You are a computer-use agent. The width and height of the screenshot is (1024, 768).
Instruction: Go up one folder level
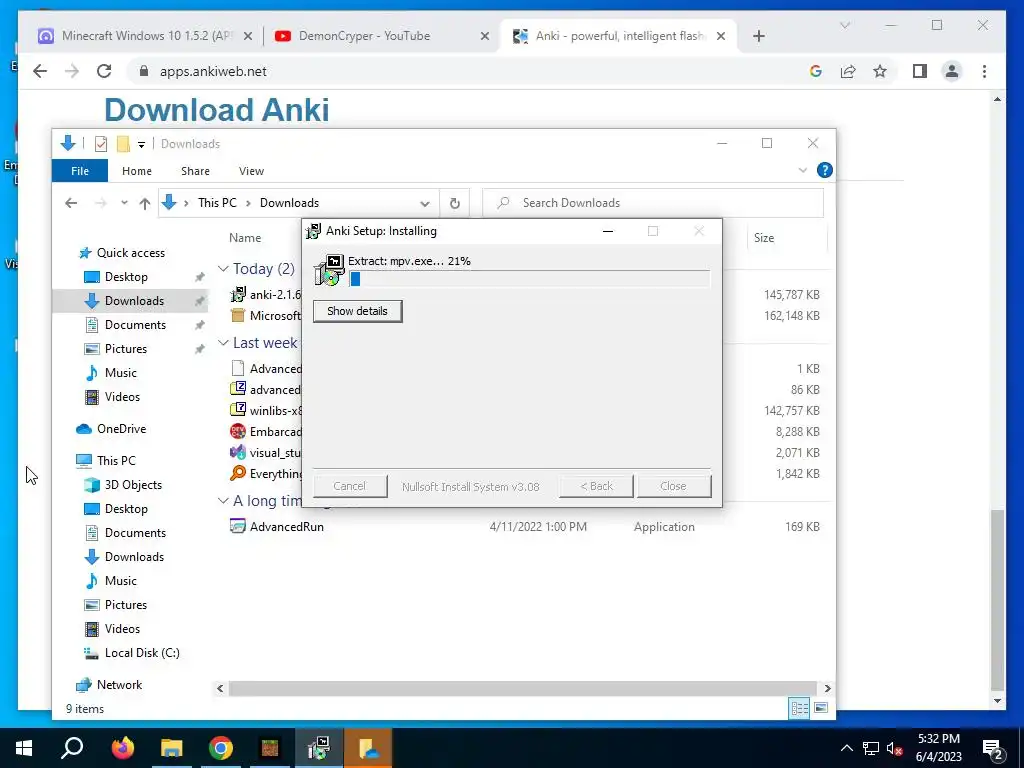point(145,203)
